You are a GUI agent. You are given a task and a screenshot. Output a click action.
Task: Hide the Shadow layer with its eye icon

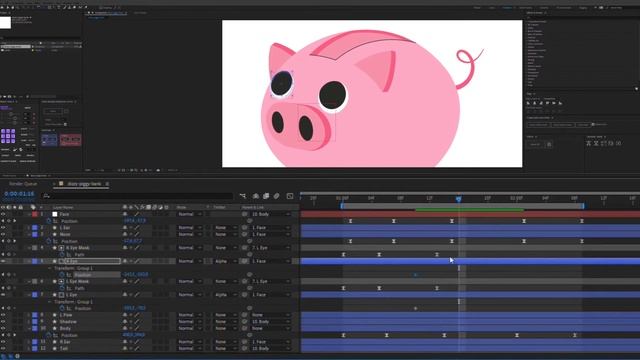3,322
